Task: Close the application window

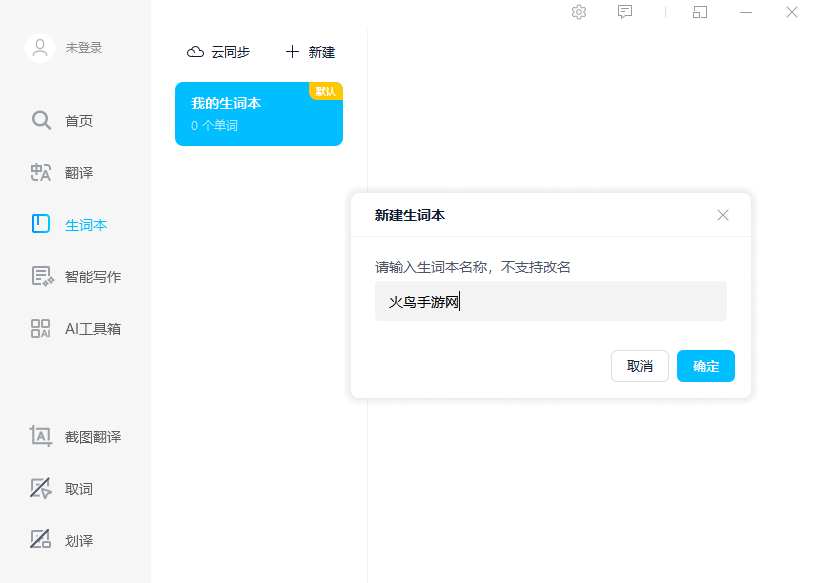Action: (x=792, y=12)
